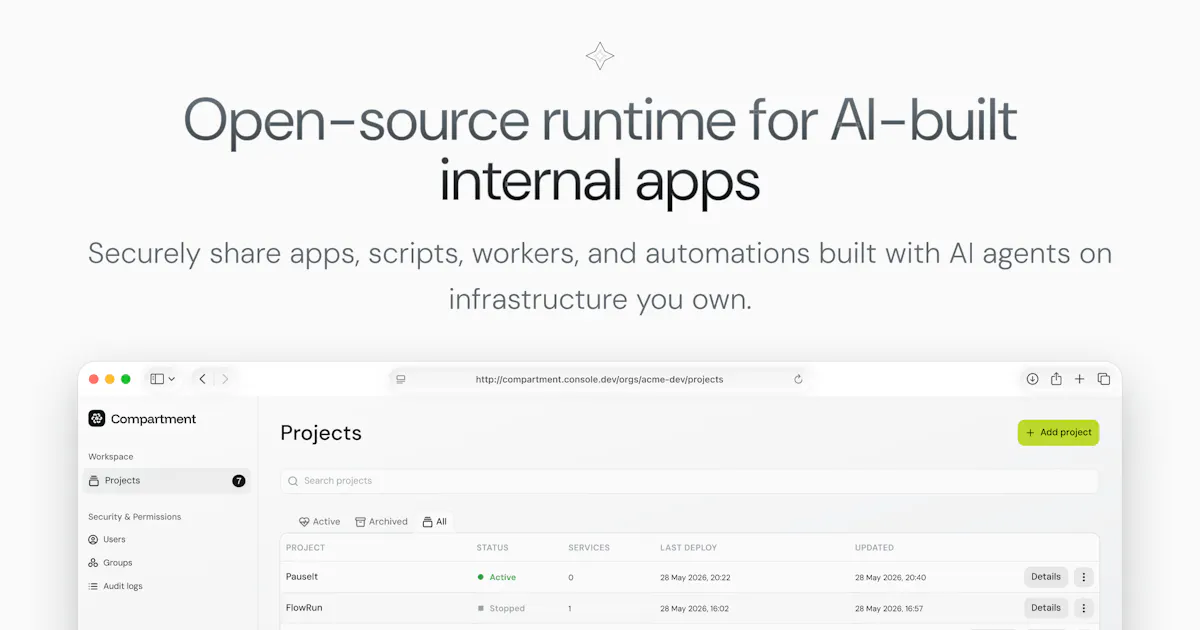
Task: Click the Add project button
Action: click(x=1058, y=433)
